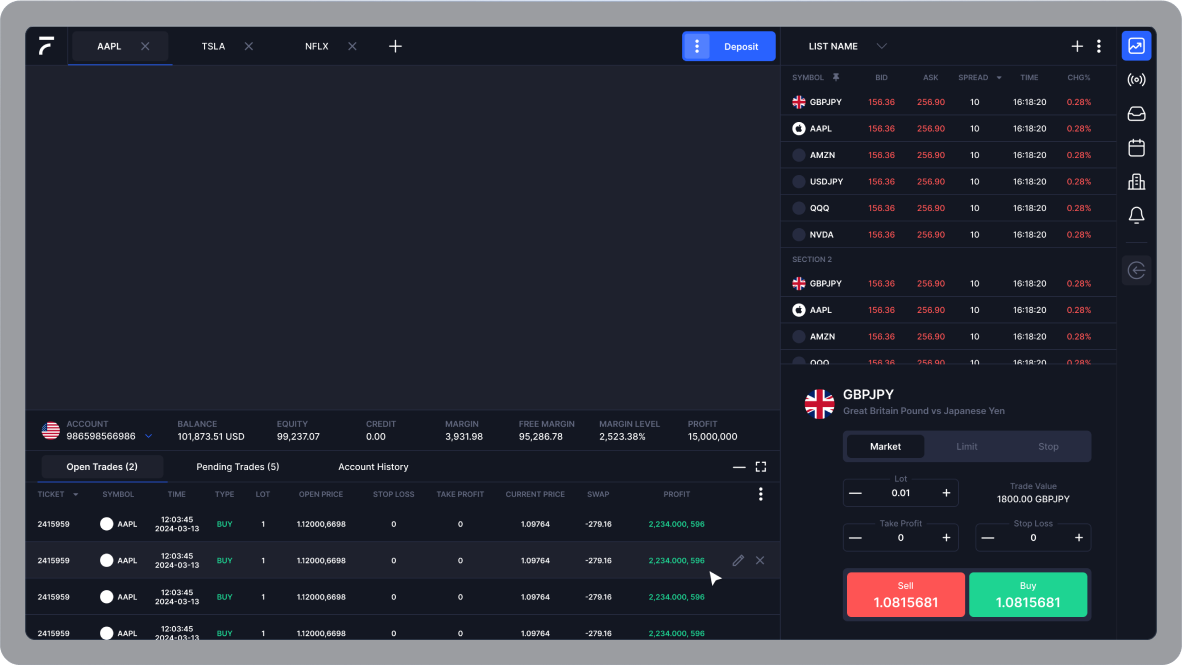
Task: Increase the Take Profit value
Action: click(x=946, y=538)
